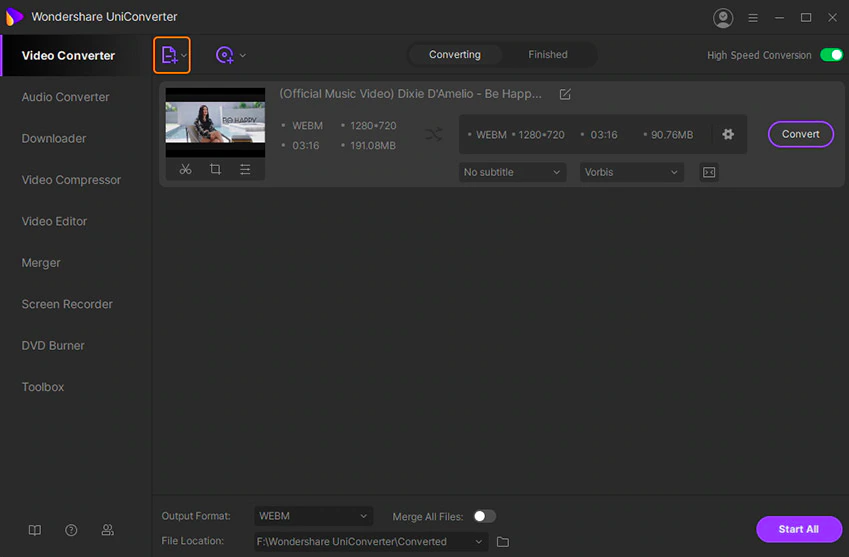Image resolution: width=849 pixels, height=557 pixels.
Task: Open Audio Converter section
Action: click(x=66, y=97)
